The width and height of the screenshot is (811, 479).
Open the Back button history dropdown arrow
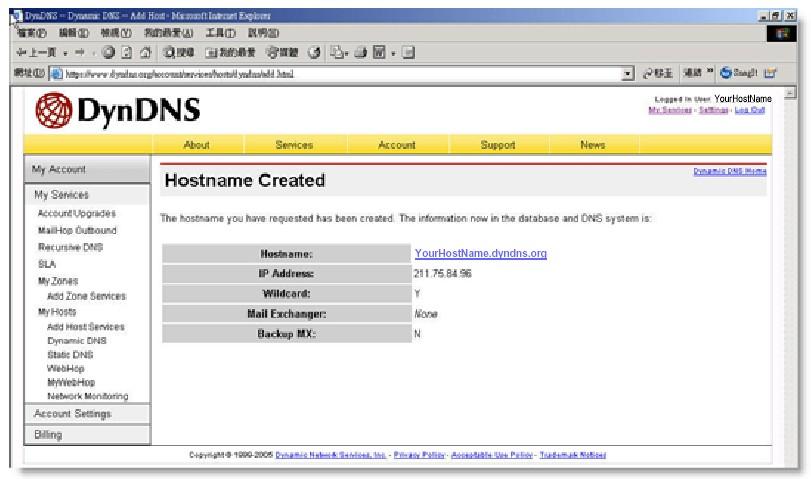tap(65, 53)
